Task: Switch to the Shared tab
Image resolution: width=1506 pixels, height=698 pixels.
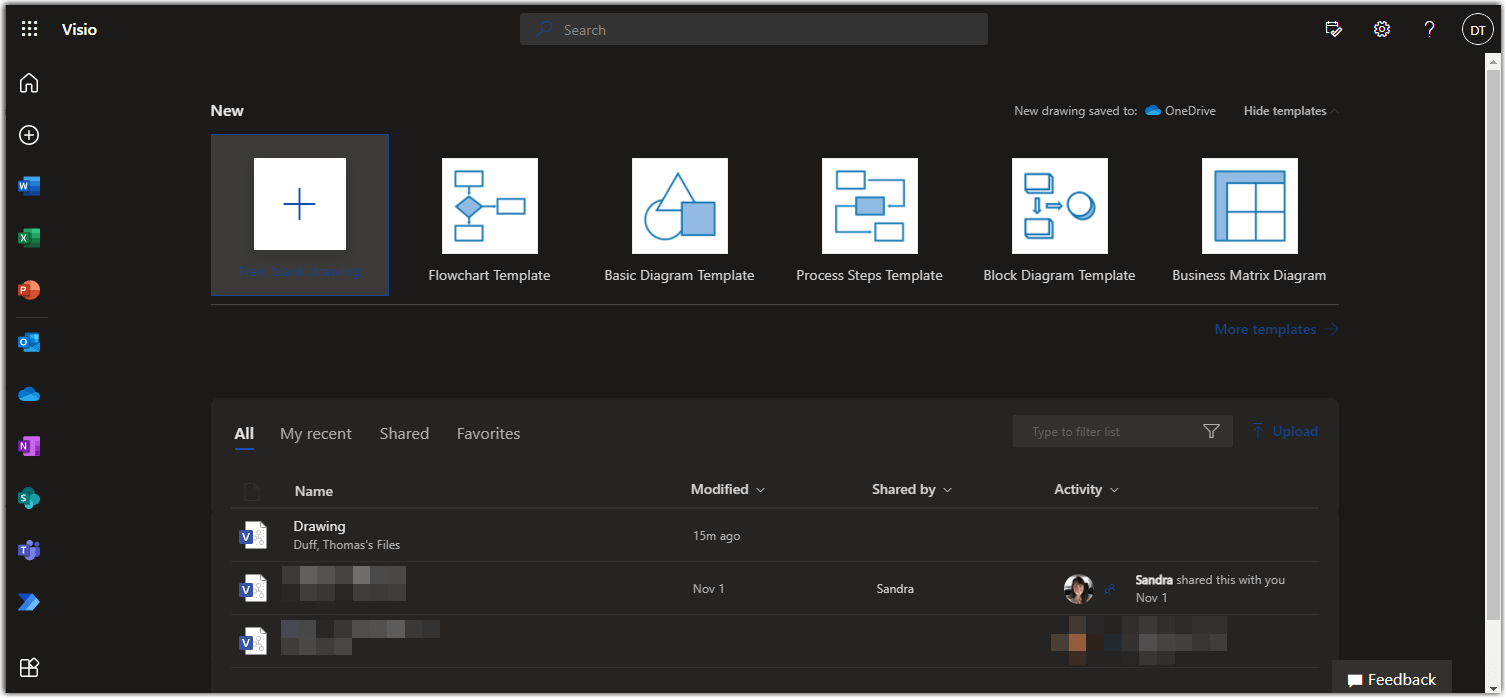Action: coord(404,433)
